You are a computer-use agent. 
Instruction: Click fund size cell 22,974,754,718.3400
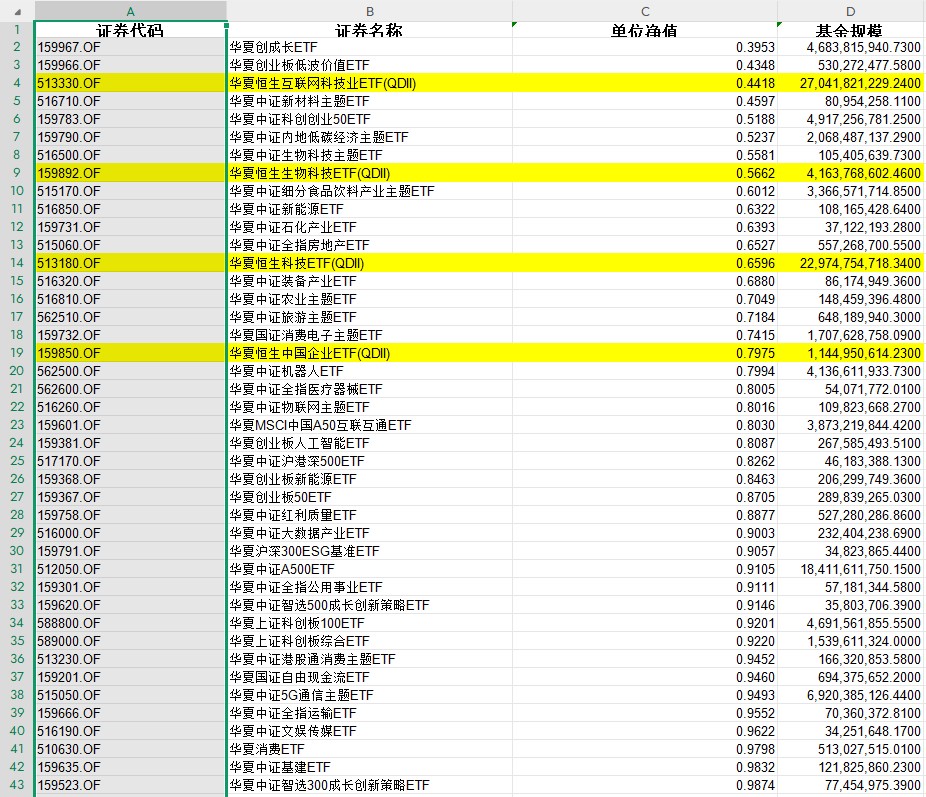pyautogui.click(x=850, y=263)
